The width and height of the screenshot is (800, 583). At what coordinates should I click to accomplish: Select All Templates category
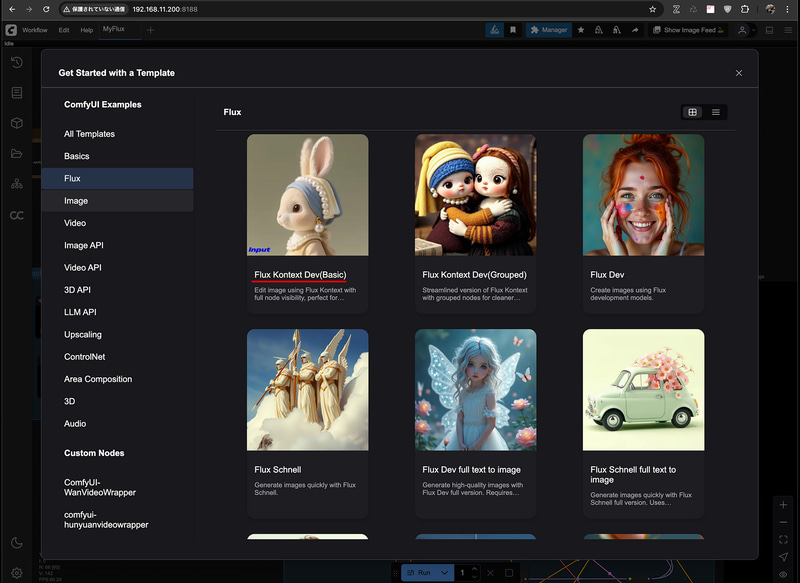coord(117,134)
